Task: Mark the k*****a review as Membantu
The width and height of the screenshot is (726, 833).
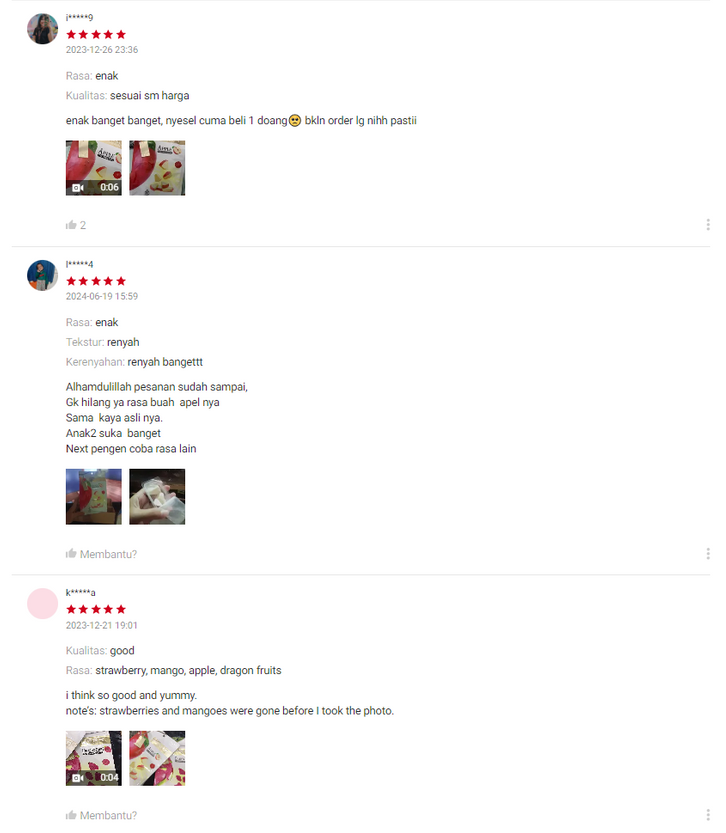Action: (101, 815)
